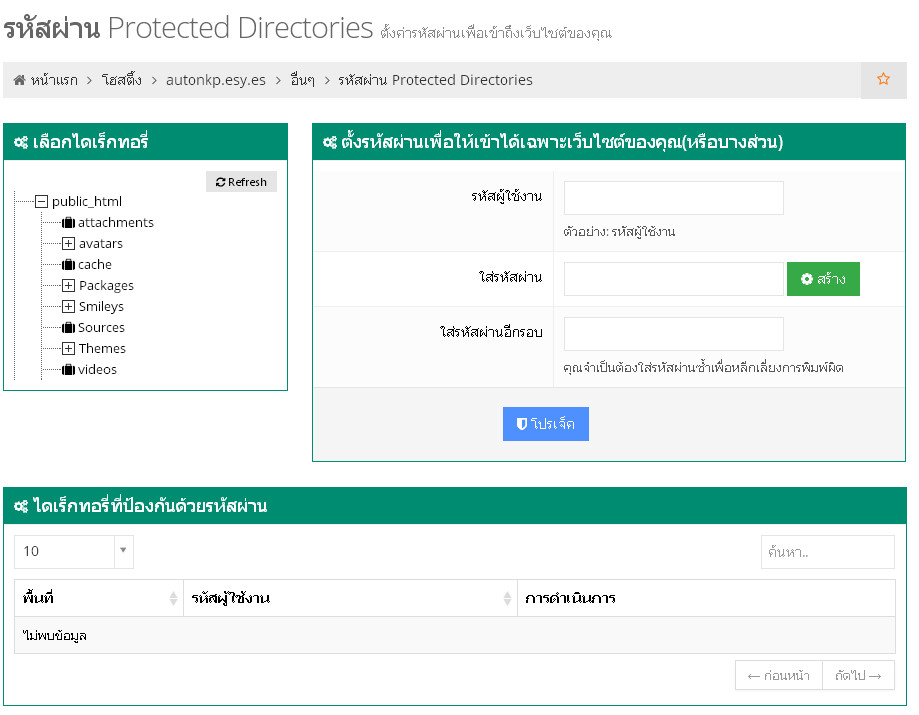Image resolution: width=919 pixels, height=715 pixels.
Task: Click the cache folder icon
Action: (x=68, y=265)
